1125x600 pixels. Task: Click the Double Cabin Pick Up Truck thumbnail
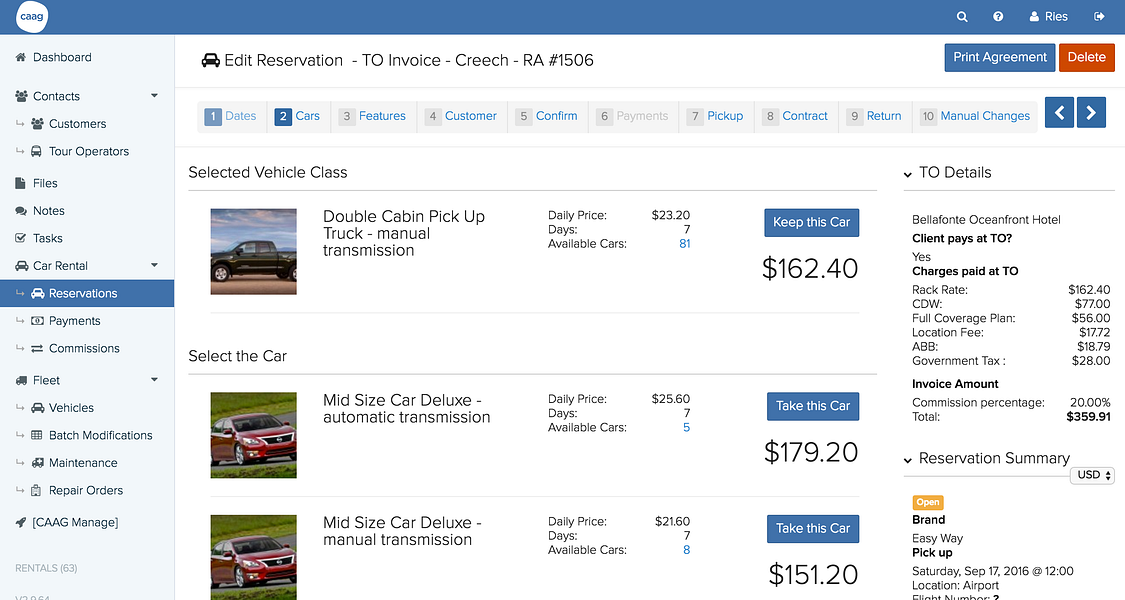pyautogui.click(x=253, y=251)
